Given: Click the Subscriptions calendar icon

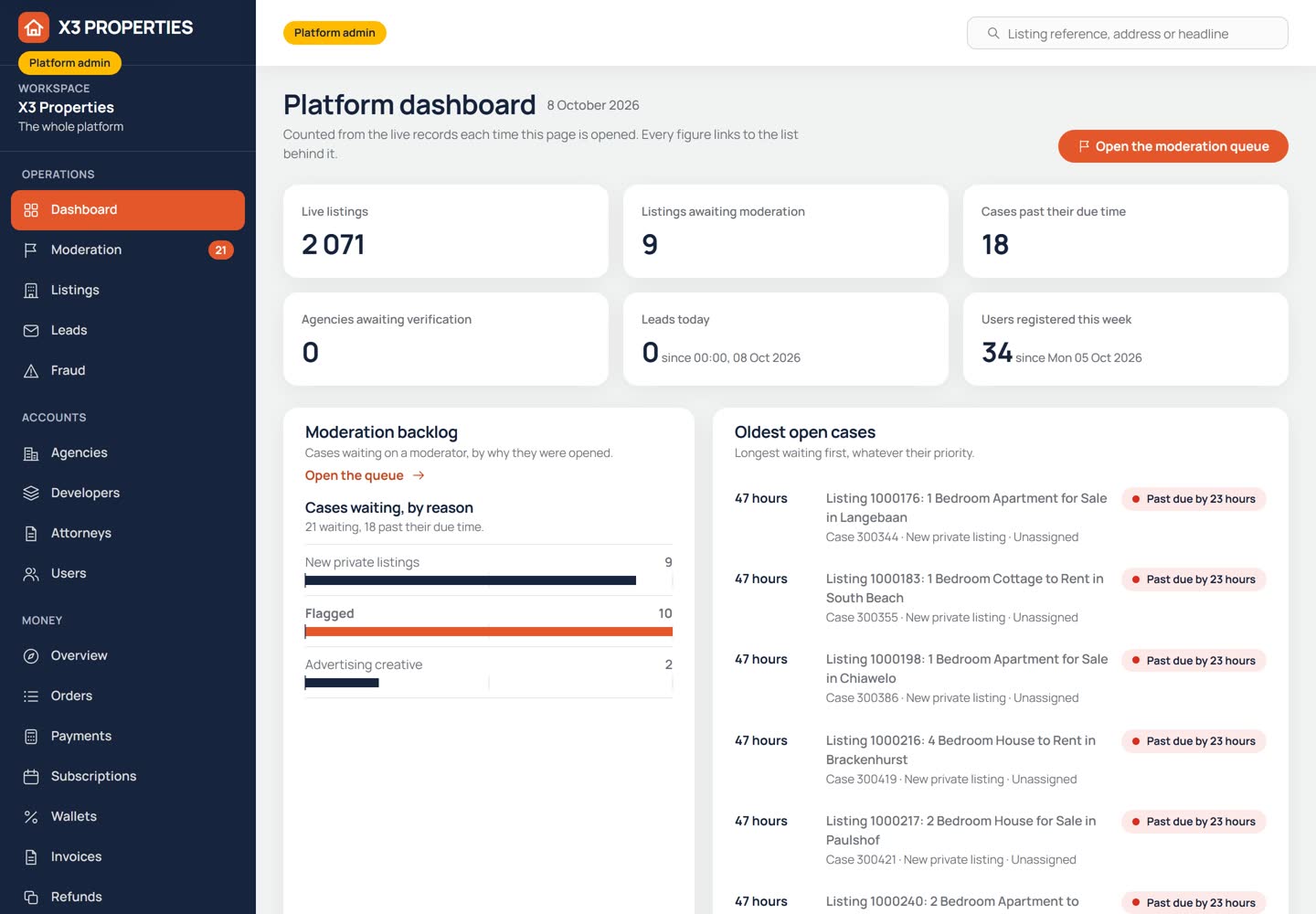Looking at the screenshot, I should tap(31, 777).
